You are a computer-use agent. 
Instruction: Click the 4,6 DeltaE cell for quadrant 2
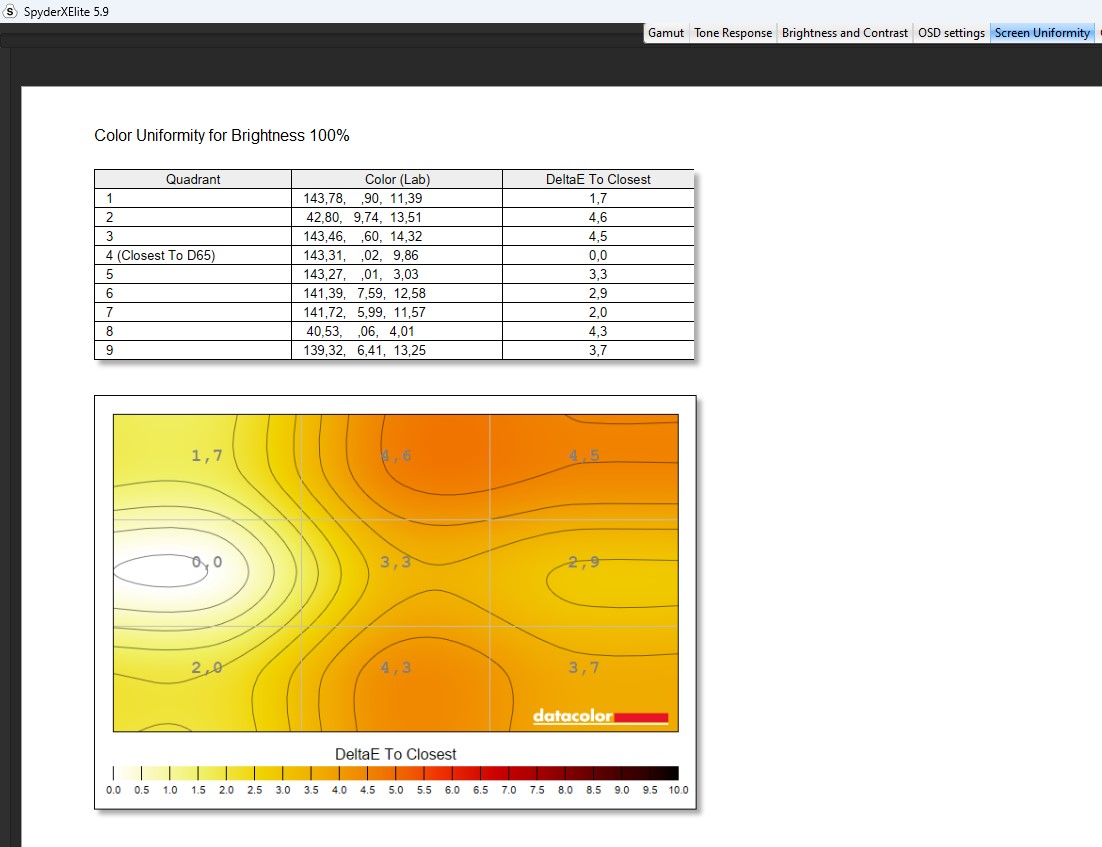pyautogui.click(x=598, y=217)
